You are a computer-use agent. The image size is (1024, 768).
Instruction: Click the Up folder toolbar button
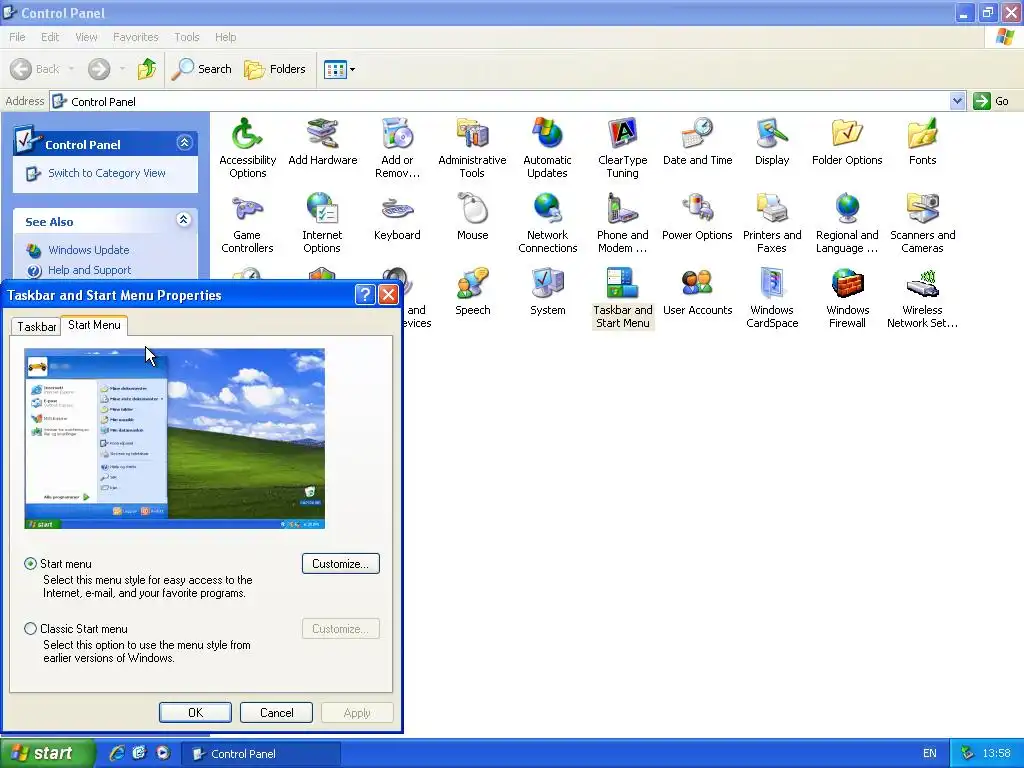click(147, 69)
